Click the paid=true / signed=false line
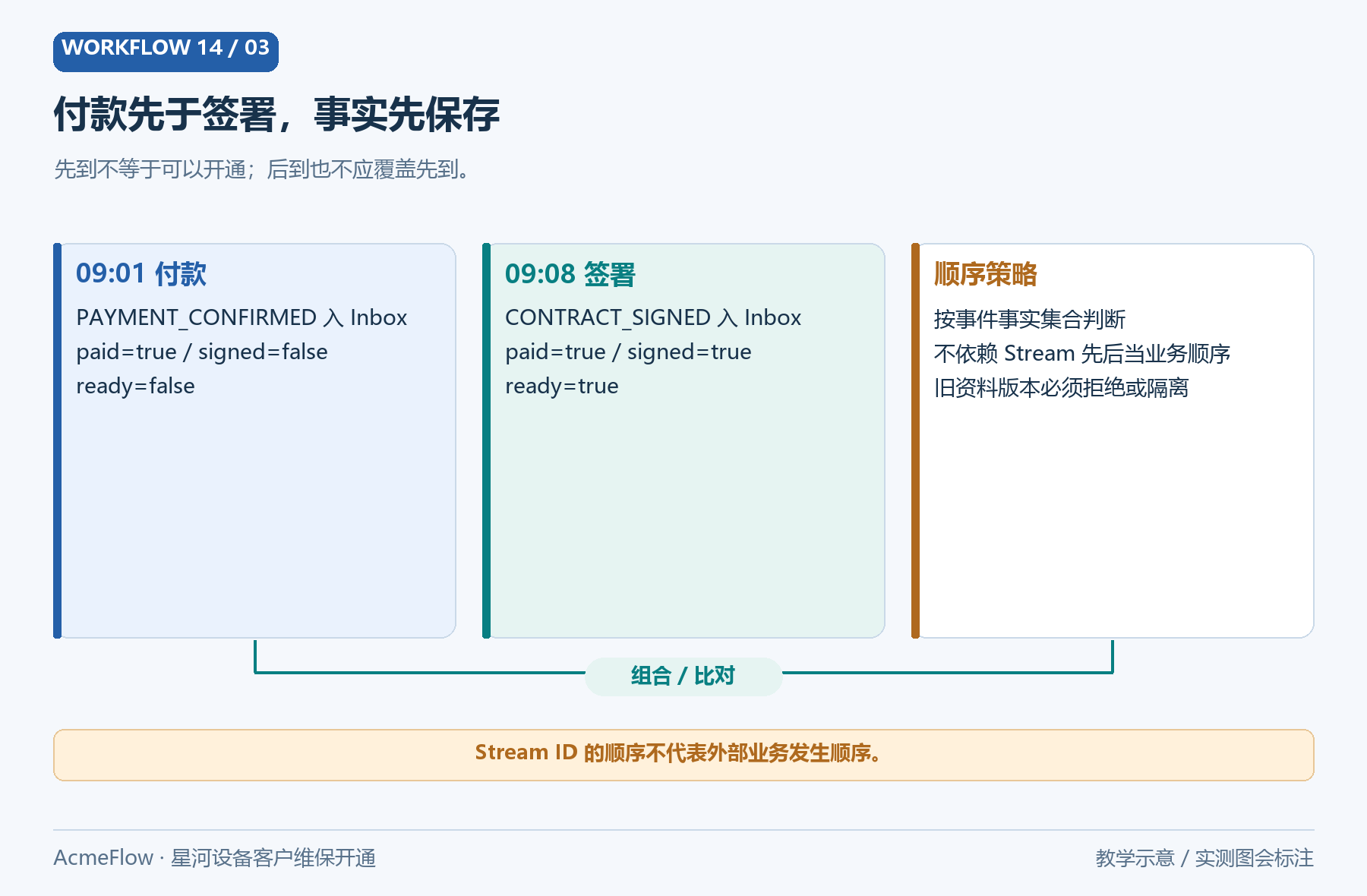The height and width of the screenshot is (896, 1367). click(x=202, y=352)
